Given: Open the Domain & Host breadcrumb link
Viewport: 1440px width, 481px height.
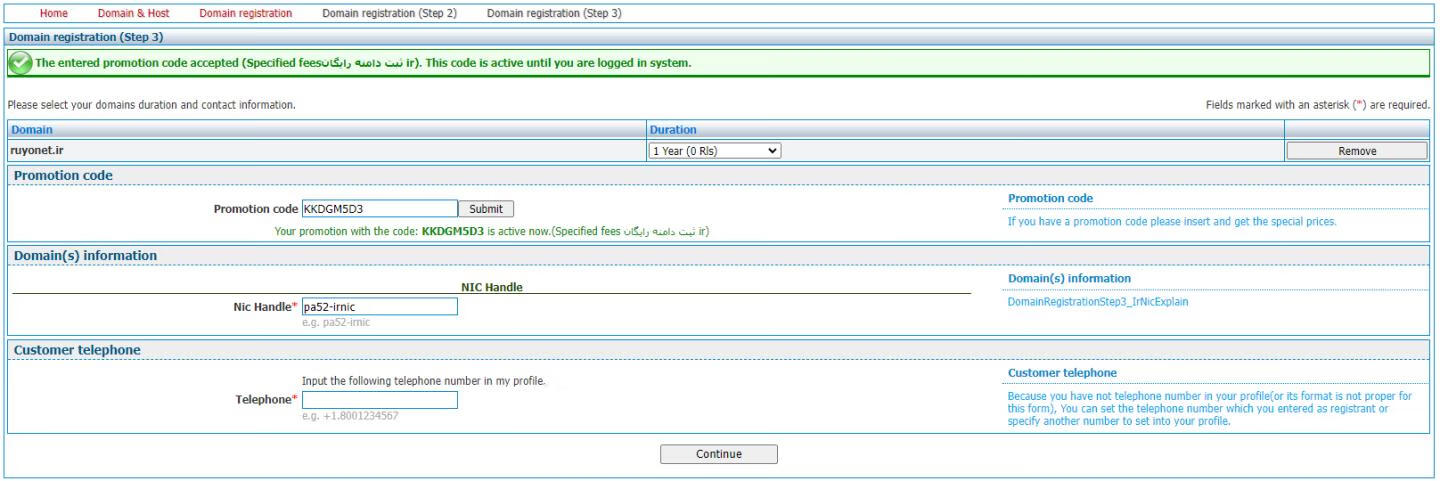Looking at the screenshot, I should [x=133, y=13].
